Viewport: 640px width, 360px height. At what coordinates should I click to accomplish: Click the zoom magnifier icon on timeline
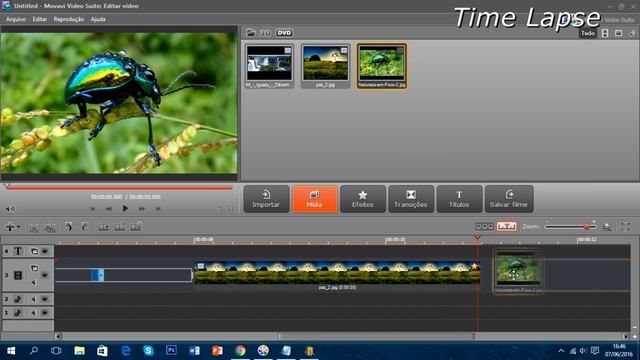pyautogui.click(x=607, y=227)
